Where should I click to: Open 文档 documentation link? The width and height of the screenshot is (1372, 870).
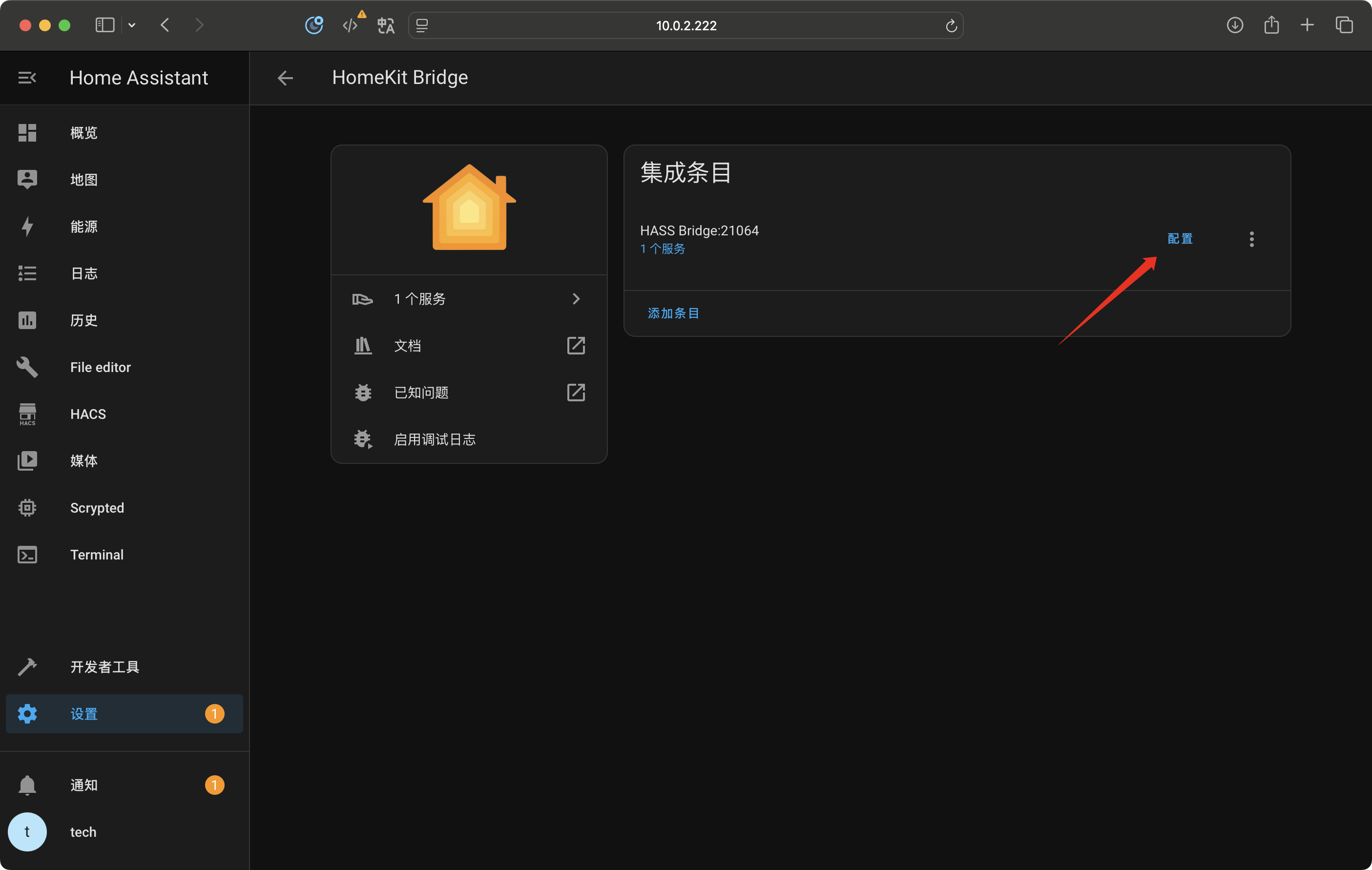point(469,345)
